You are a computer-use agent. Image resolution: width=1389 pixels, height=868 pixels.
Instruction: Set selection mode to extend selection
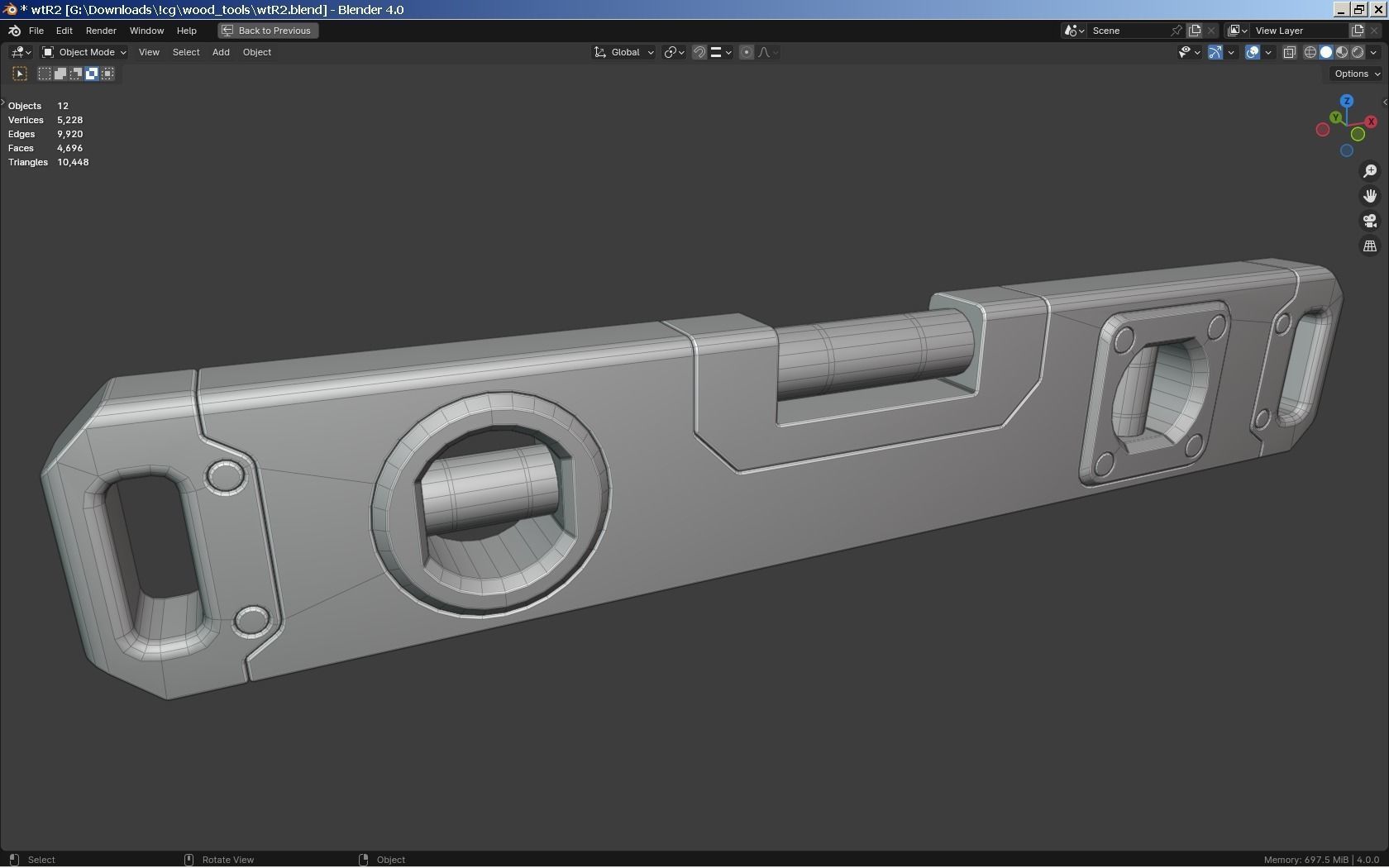[60, 74]
